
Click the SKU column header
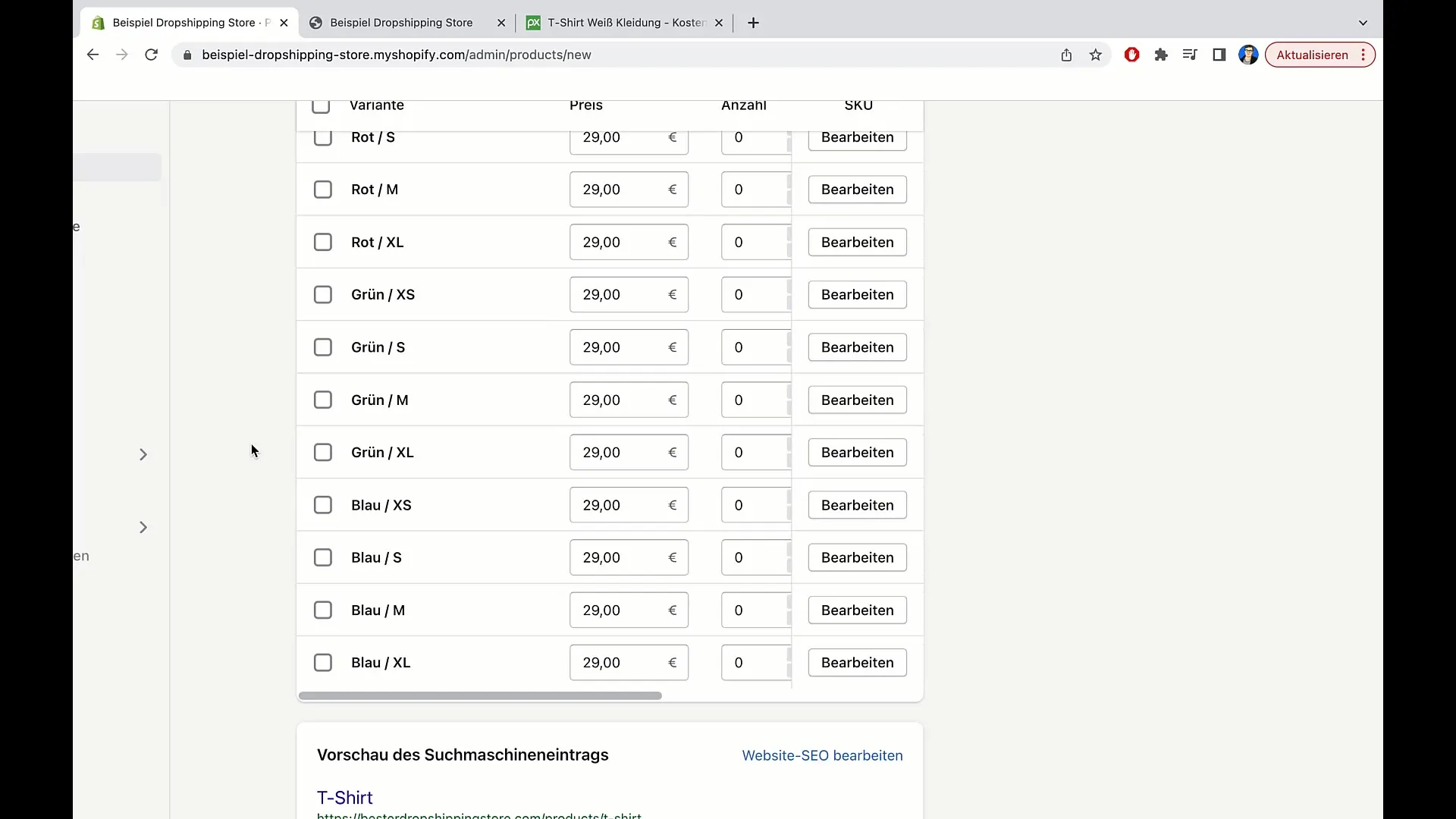pyautogui.click(x=858, y=105)
